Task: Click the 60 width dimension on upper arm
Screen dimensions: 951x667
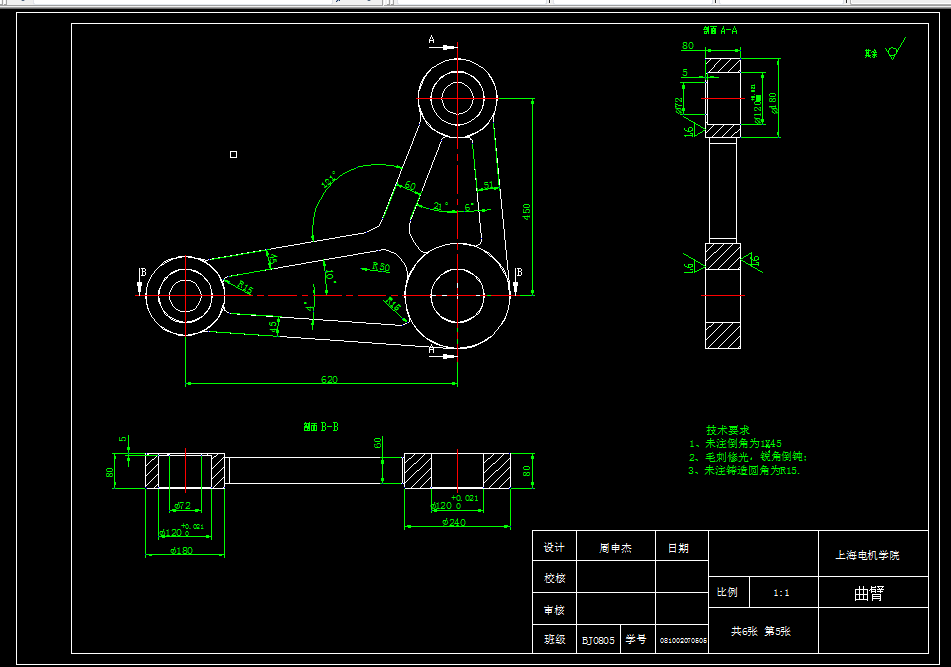Action: pos(410,186)
